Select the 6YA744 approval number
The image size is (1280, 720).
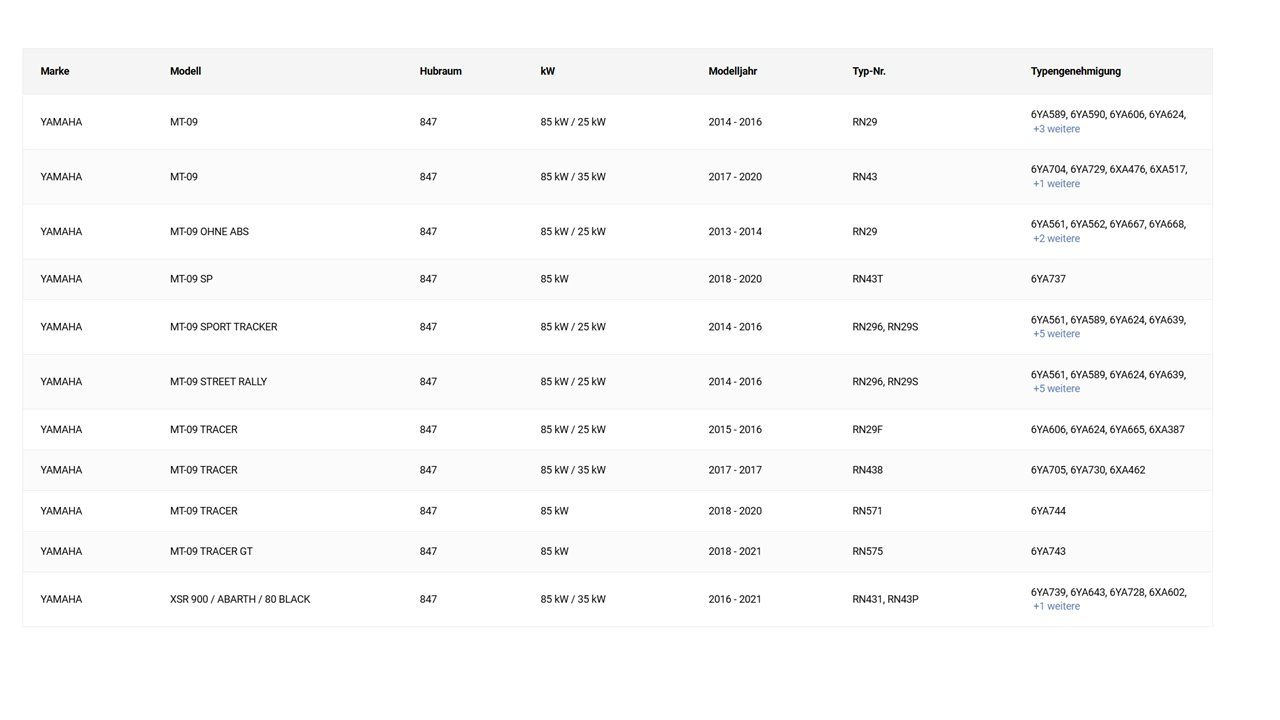click(1048, 511)
